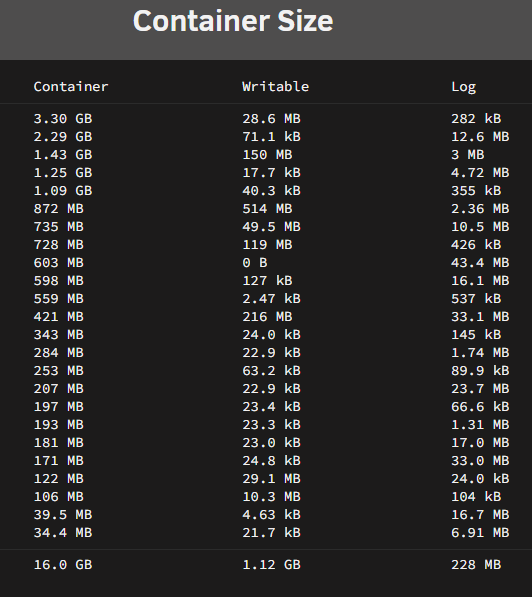The image size is (532, 597).
Task: Click the 6.91 MB log value
Action: pyautogui.click(x=480, y=533)
